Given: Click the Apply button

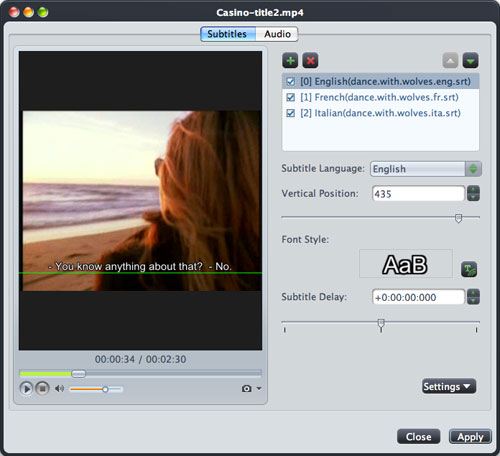Looking at the screenshot, I should (470, 437).
